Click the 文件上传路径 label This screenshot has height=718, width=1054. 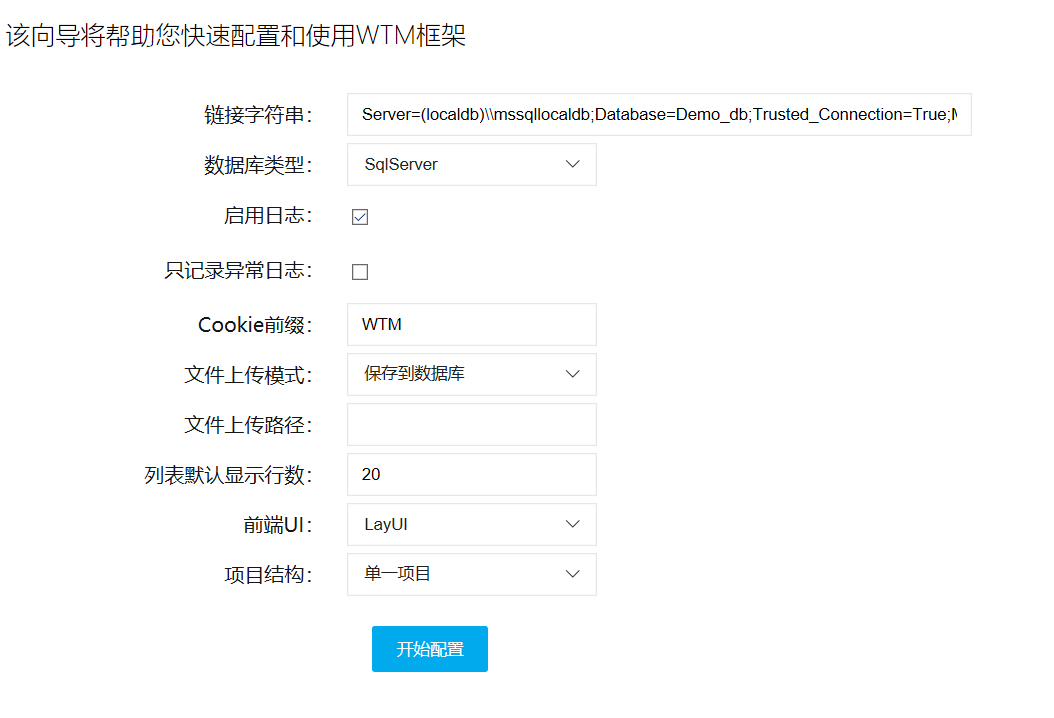click(x=248, y=425)
